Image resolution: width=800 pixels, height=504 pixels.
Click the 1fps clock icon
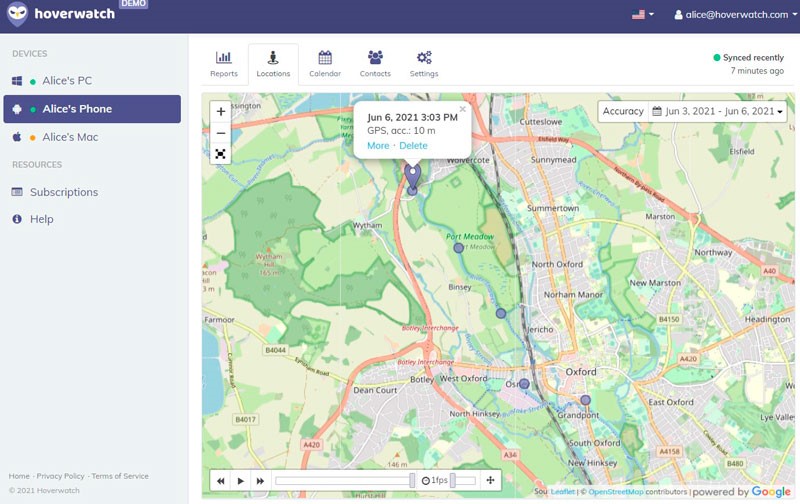(x=426, y=481)
